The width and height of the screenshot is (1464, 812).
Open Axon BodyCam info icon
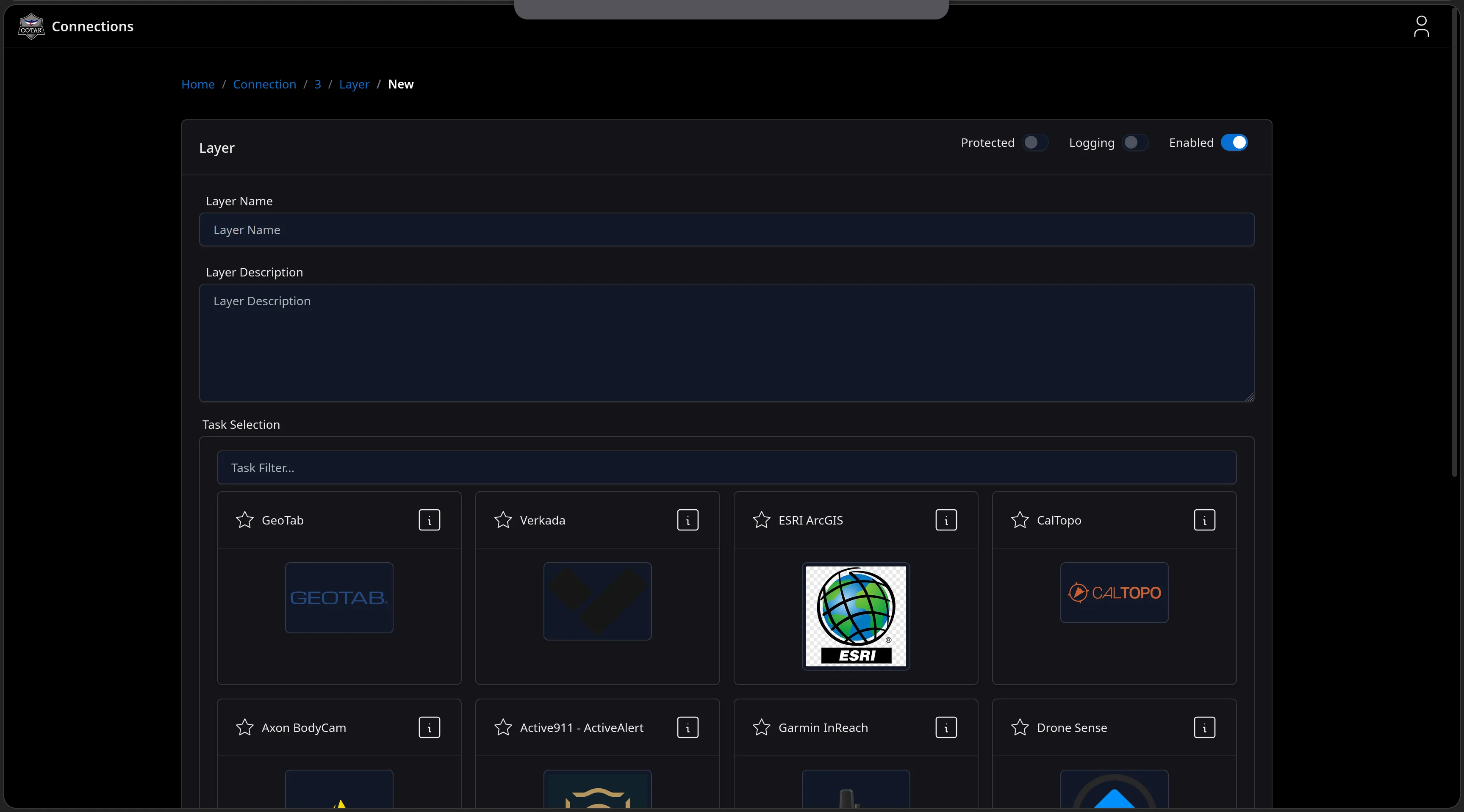coord(429,727)
